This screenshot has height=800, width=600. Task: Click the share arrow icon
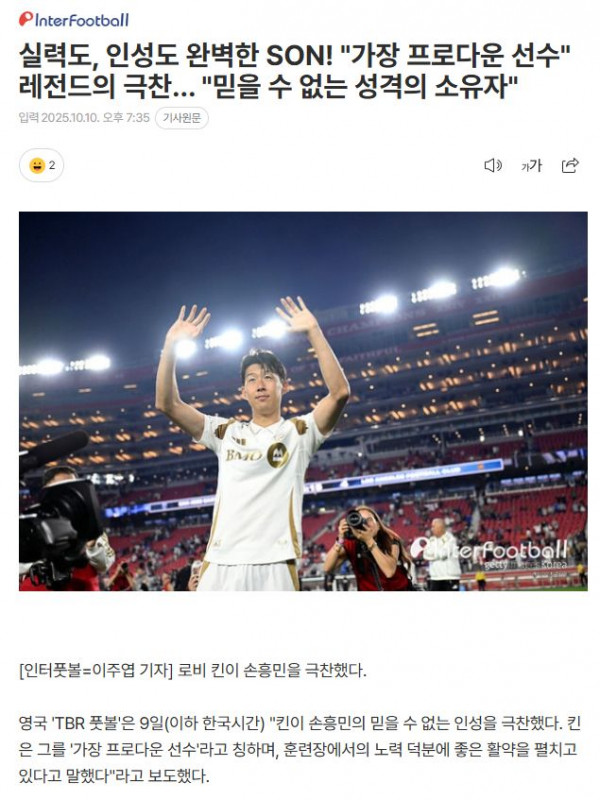(x=570, y=165)
